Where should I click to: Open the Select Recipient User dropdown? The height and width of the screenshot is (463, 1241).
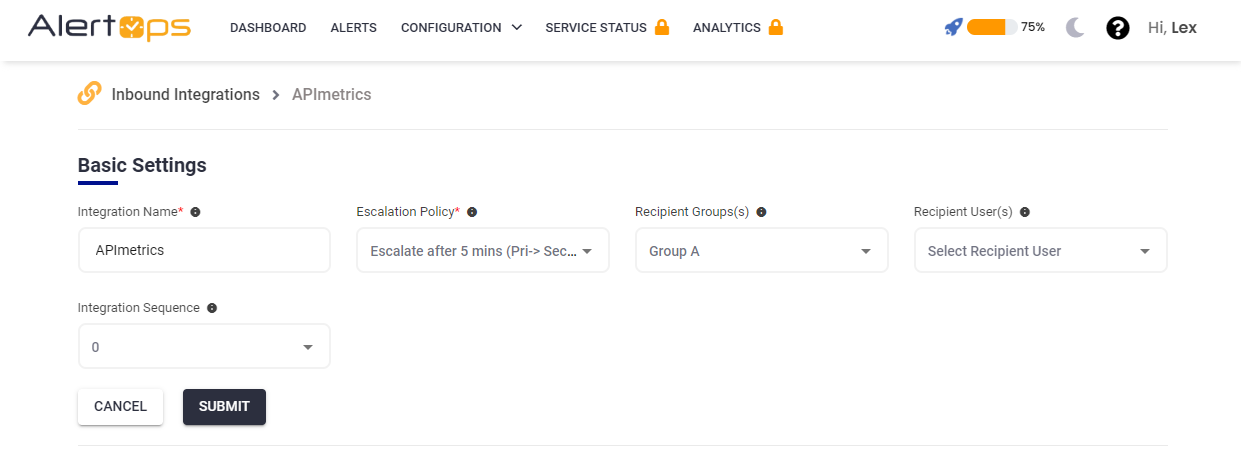pyautogui.click(x=1040, y=251)
